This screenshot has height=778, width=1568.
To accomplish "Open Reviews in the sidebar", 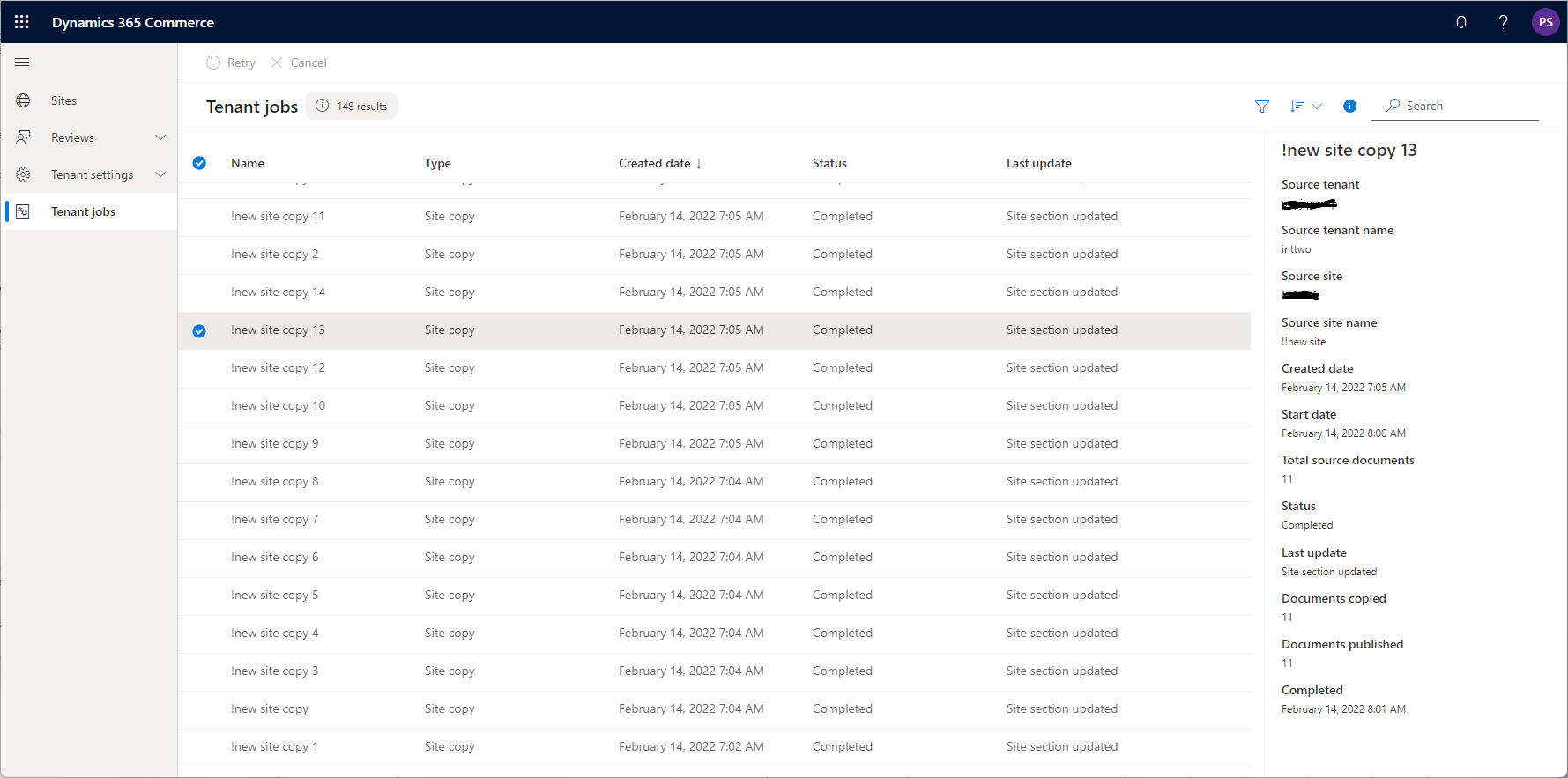I will point(89,137).
